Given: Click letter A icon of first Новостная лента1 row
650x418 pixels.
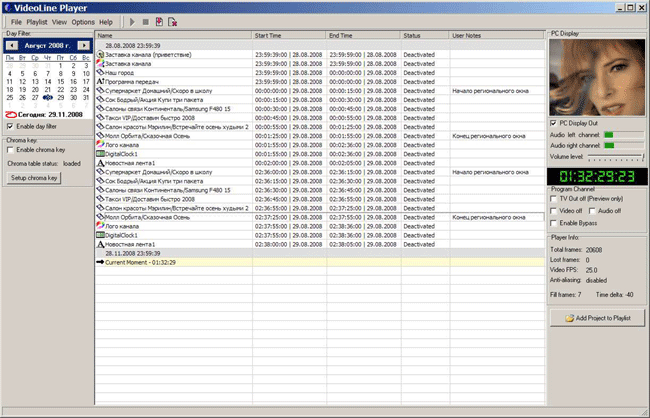Looking at the screenshot, I should (x=100, y=163).
